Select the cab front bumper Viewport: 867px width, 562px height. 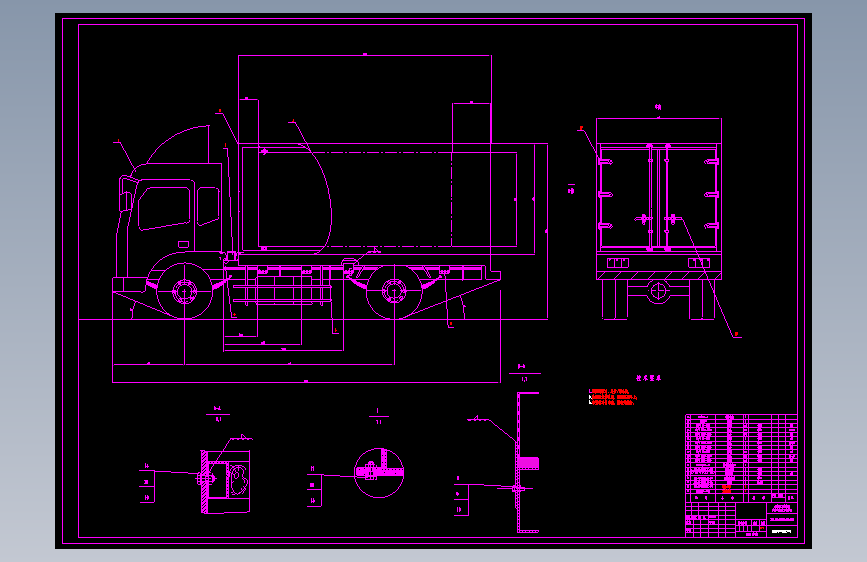129,285
